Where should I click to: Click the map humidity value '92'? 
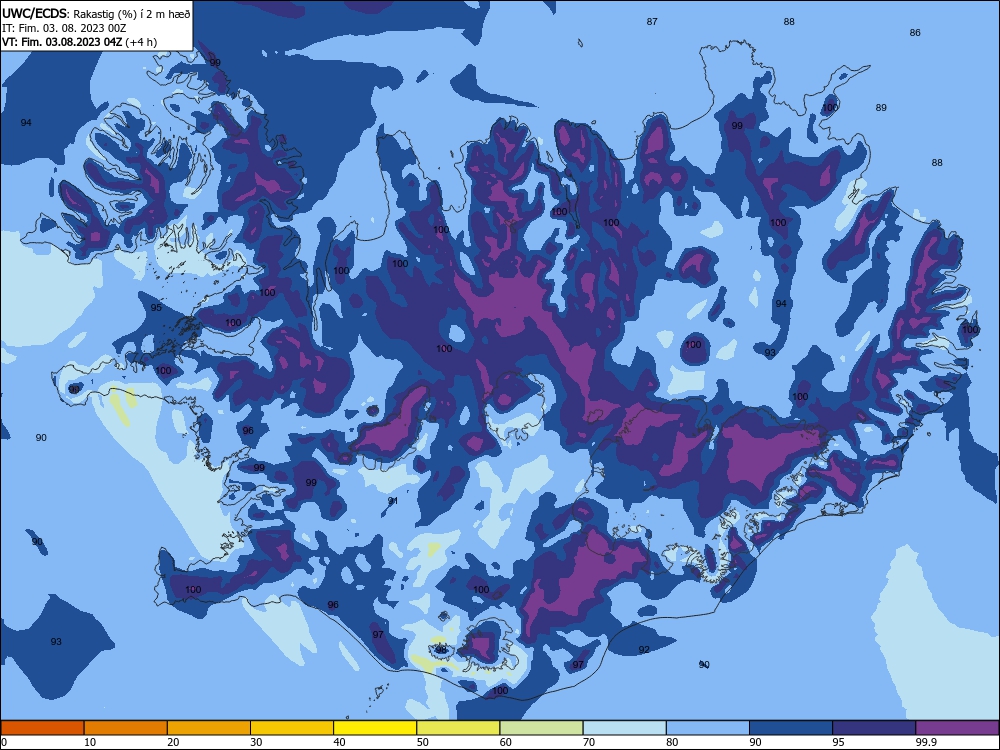click(x=644, y=650)
